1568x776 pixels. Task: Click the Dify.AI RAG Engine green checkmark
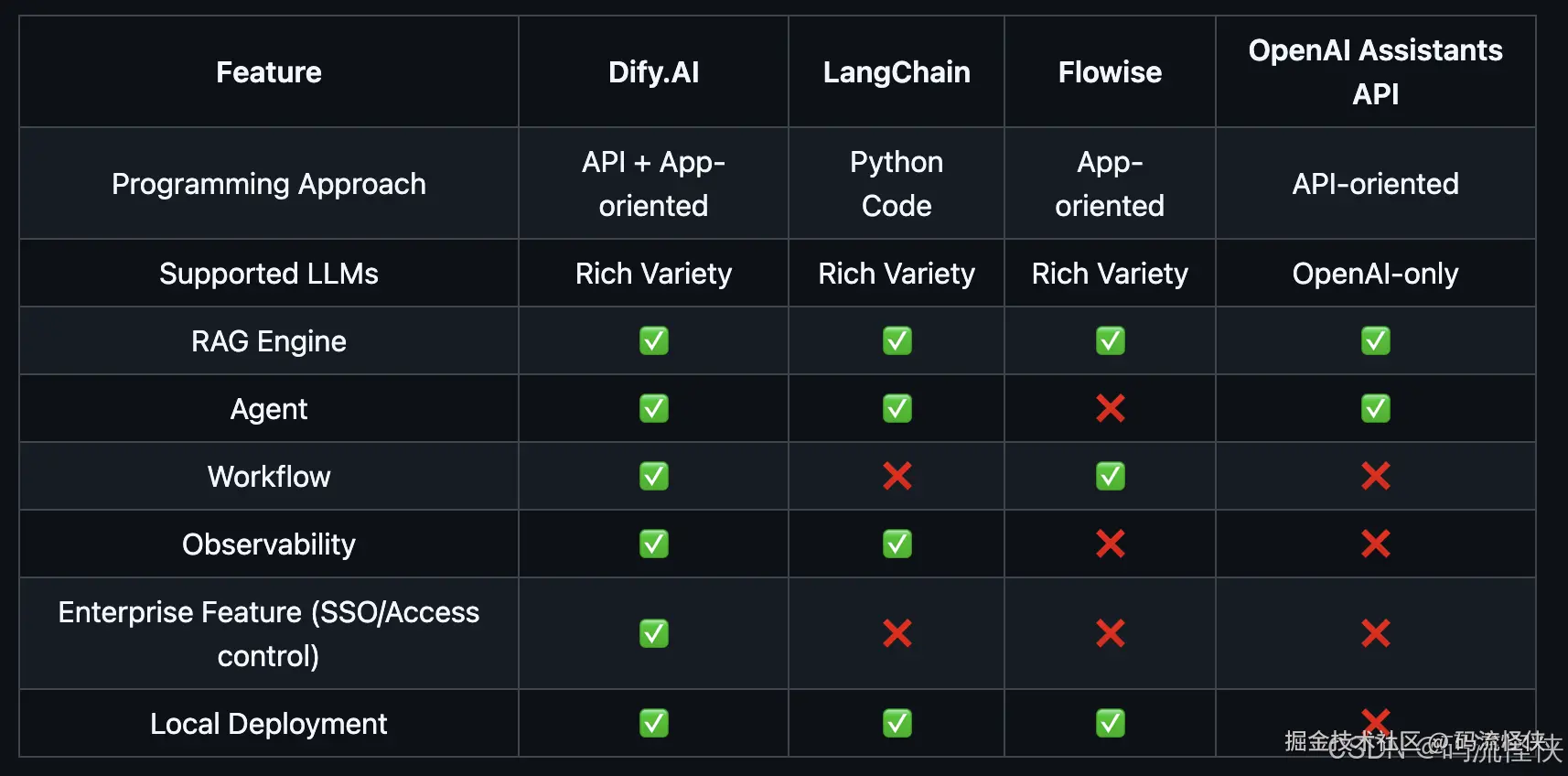[x=653, y=340]
